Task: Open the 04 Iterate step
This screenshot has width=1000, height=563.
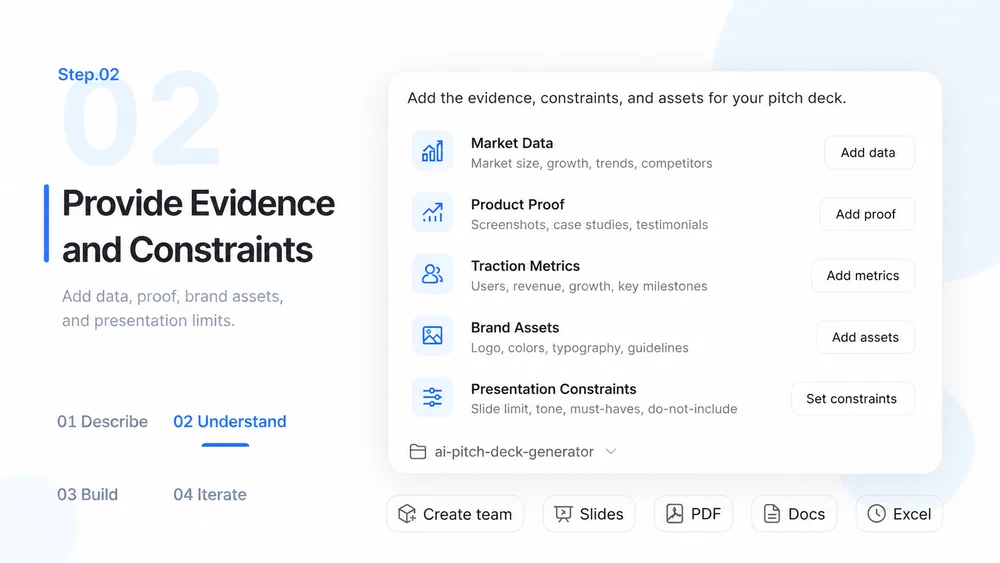Action: 210,494
